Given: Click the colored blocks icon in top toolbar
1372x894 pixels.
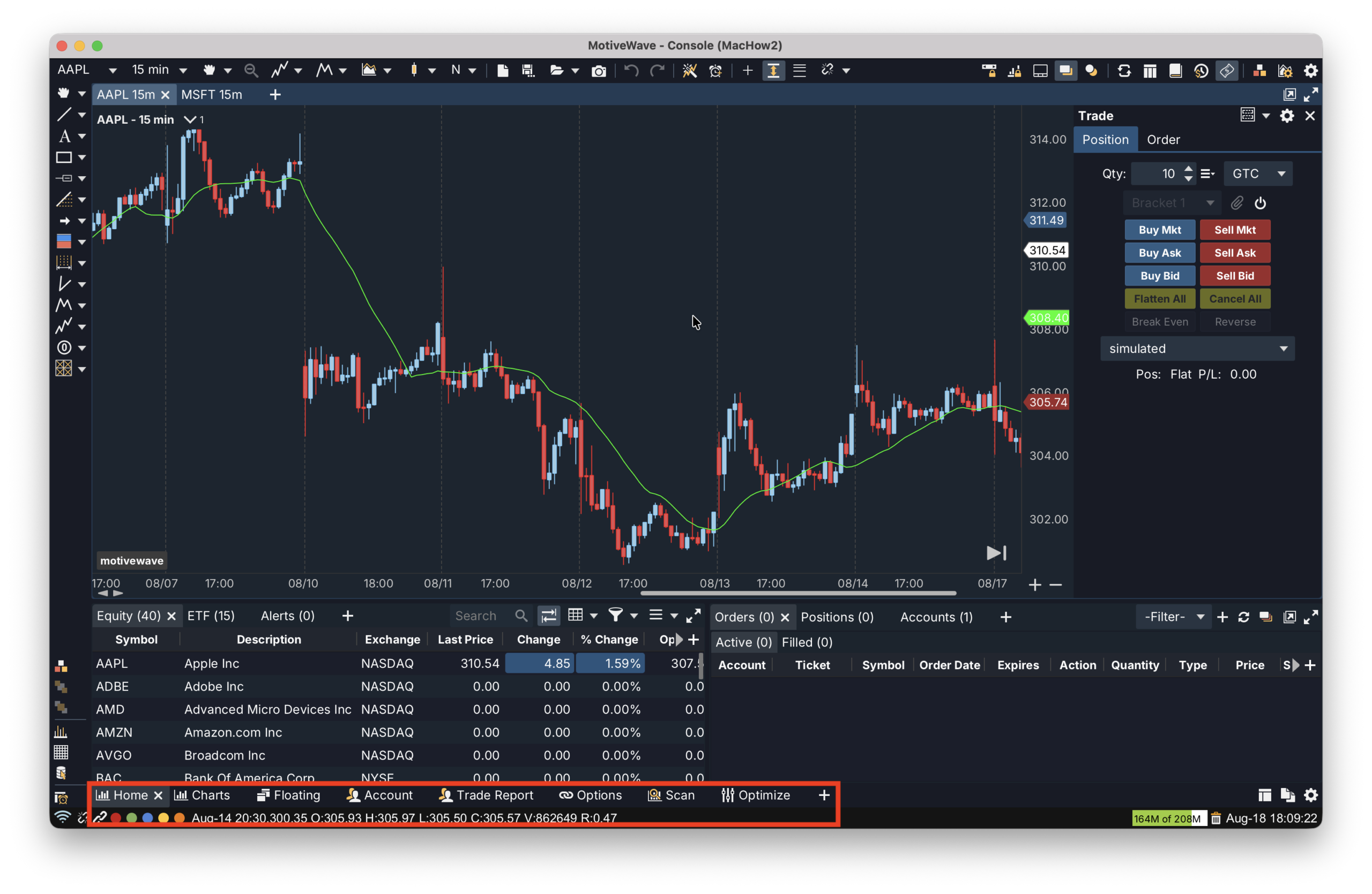Looking at the screenshot, I should [1259, 71].
